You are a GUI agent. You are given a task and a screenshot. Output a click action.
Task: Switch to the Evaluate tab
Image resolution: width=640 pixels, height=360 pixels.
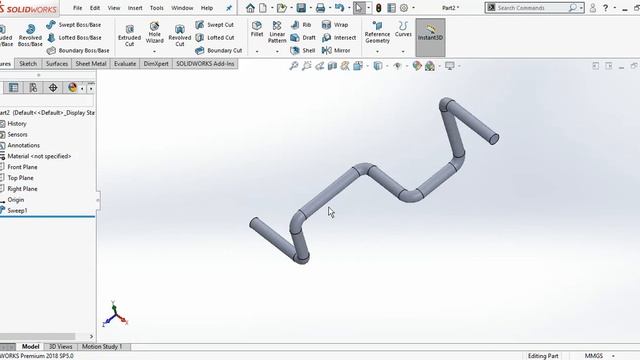point(125,64)
